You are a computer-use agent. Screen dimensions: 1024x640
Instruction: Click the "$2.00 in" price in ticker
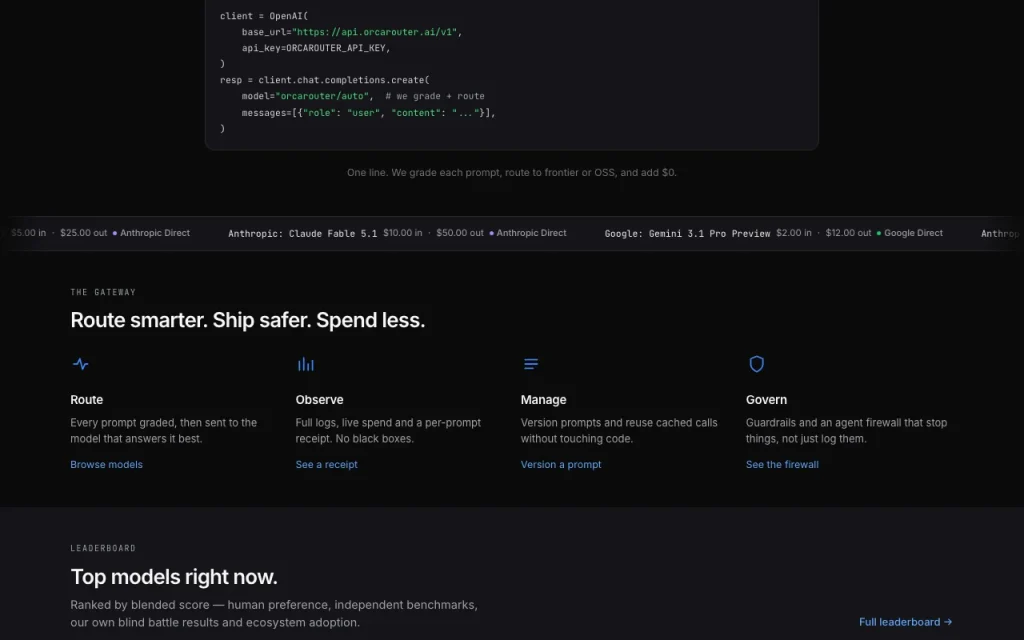pyautogui.click(x=793, y=233)
